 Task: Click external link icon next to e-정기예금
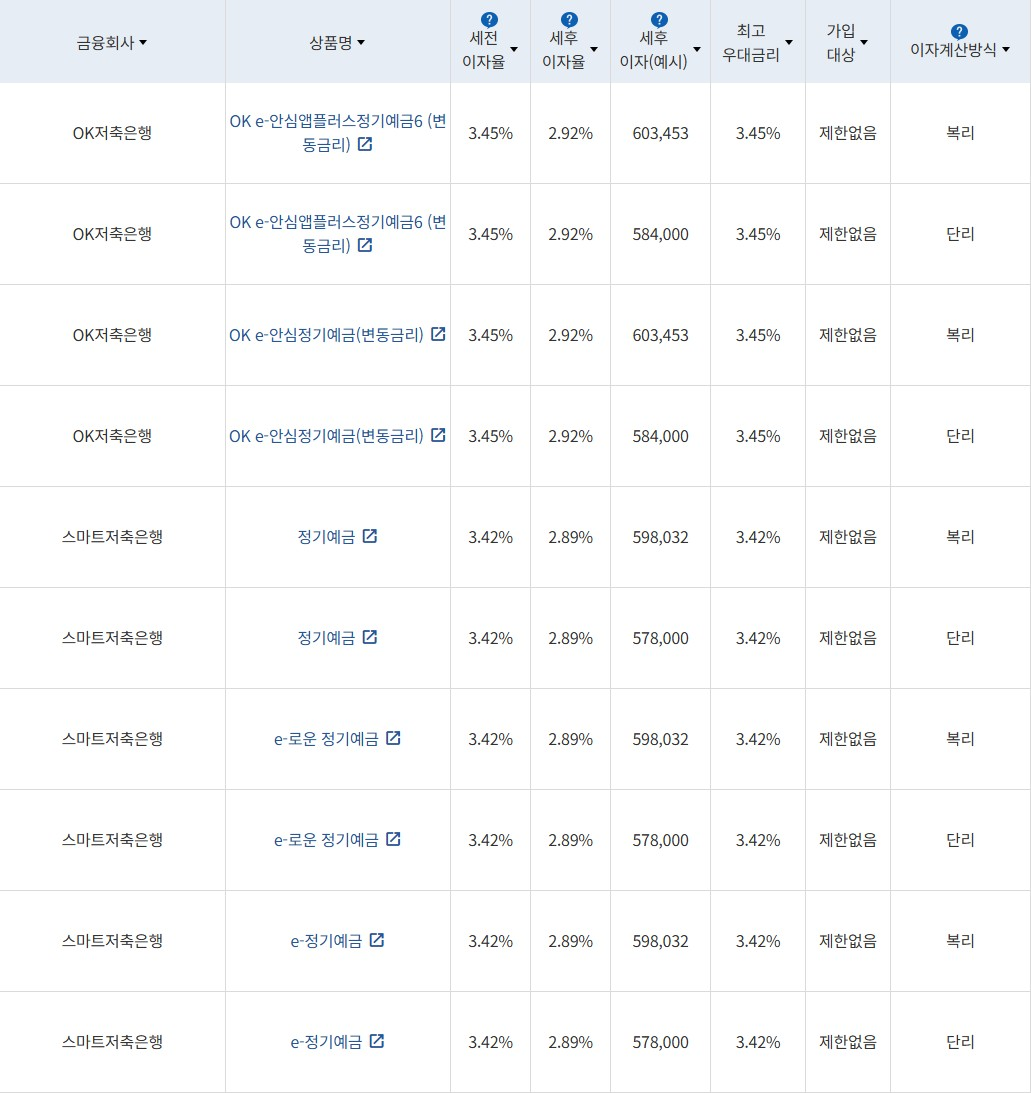377,940
